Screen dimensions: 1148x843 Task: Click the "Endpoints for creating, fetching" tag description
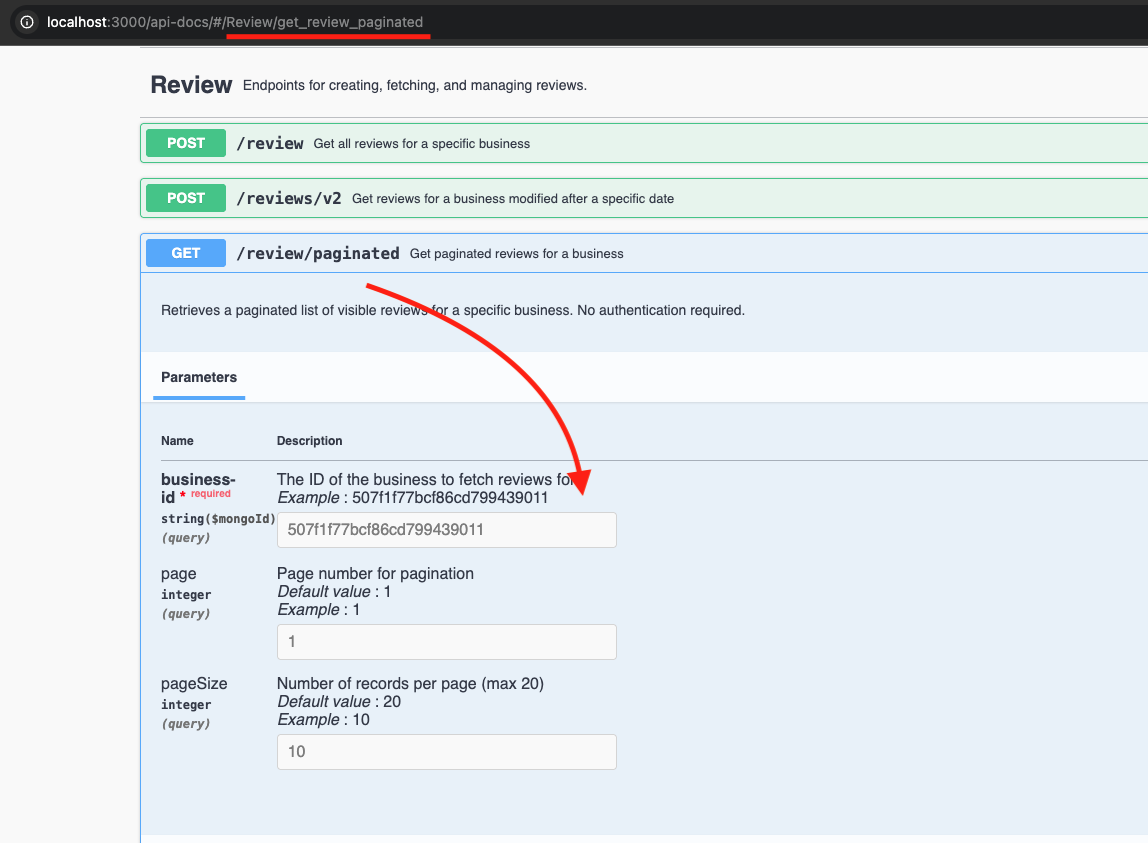tap(414, 86)
